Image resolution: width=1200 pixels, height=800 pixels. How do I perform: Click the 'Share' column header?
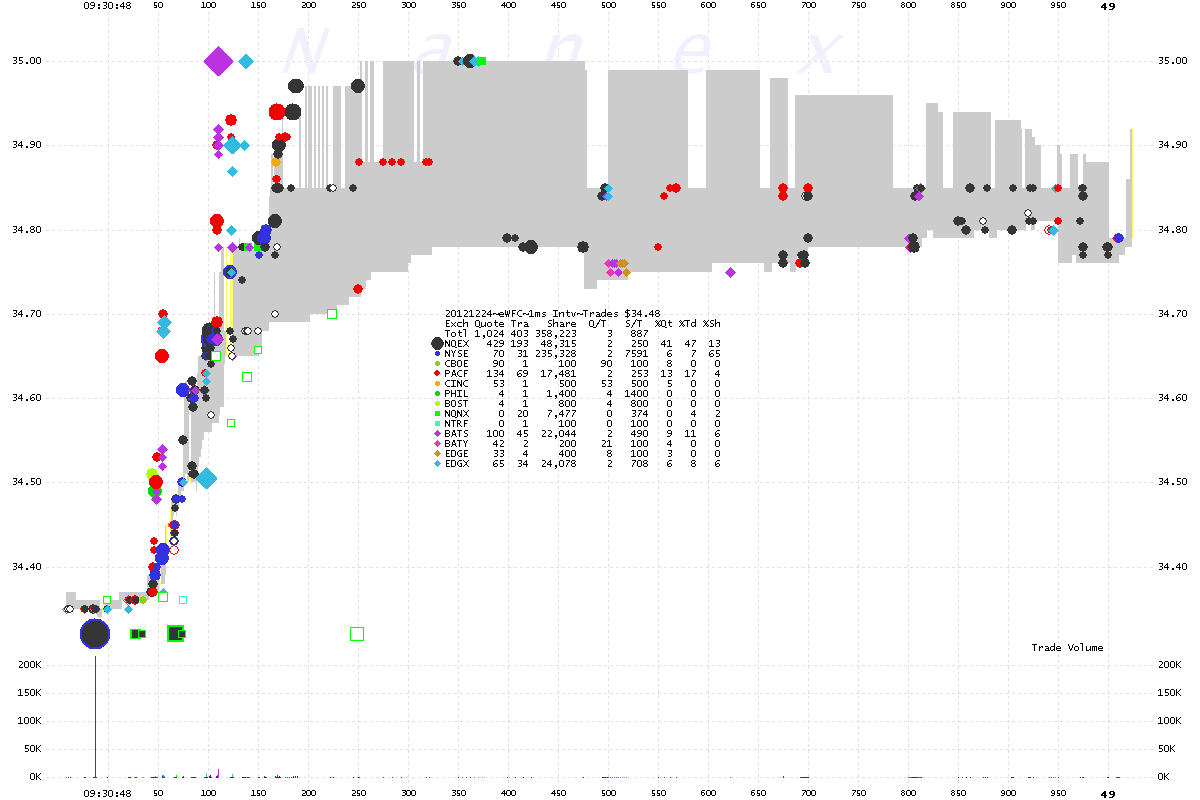pos(562,324)
